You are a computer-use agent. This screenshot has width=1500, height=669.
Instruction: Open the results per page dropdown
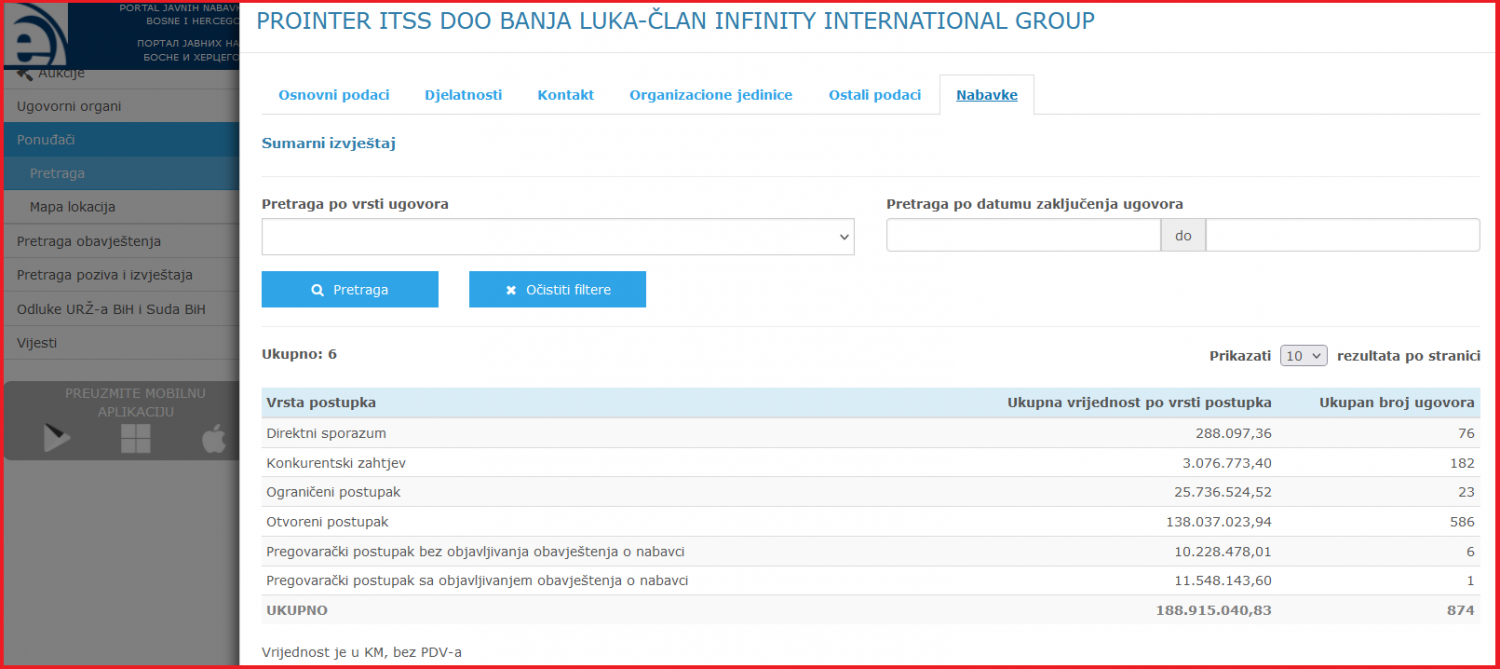tap(1304, 355)
